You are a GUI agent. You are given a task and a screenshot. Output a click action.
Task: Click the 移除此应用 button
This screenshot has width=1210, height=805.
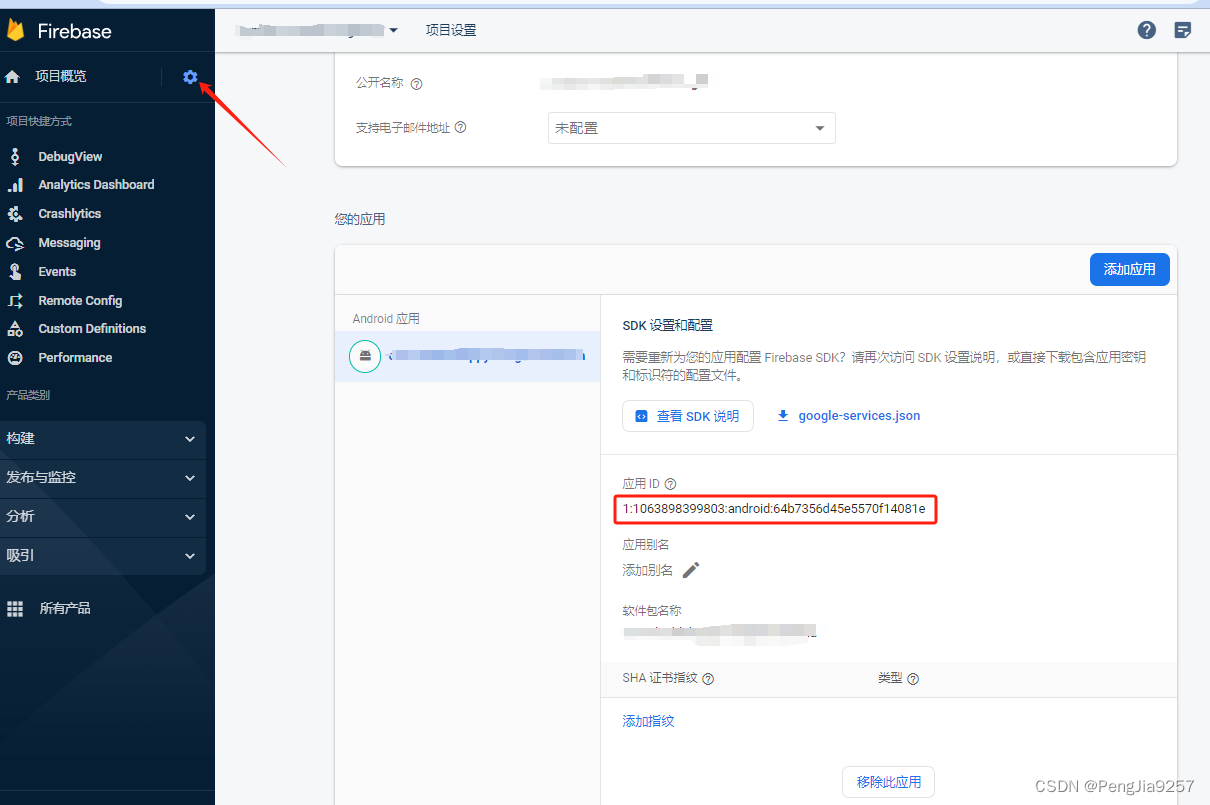pos(888,782)
